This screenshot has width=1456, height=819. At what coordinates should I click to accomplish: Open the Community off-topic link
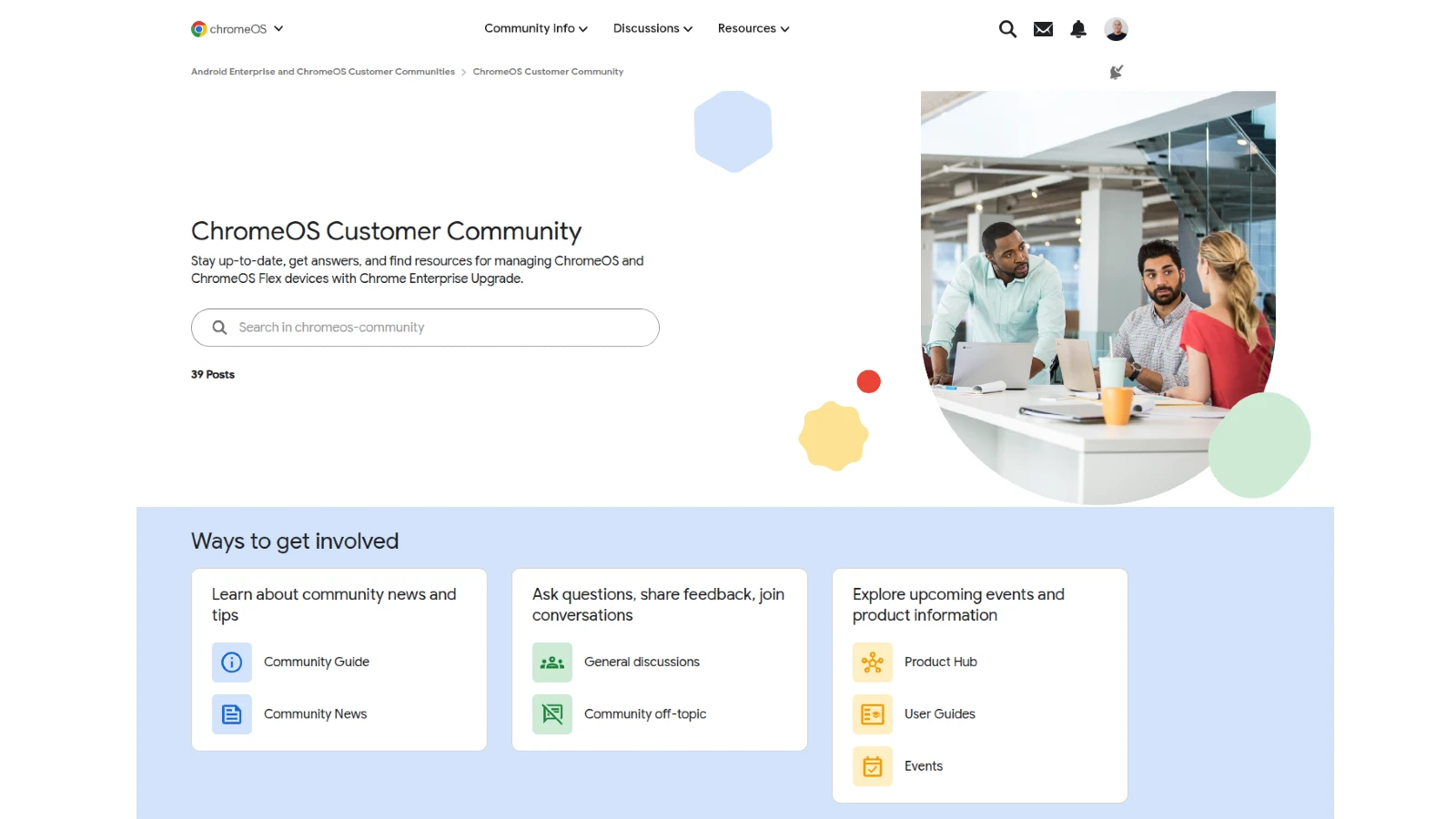click(x=645, y=714)
